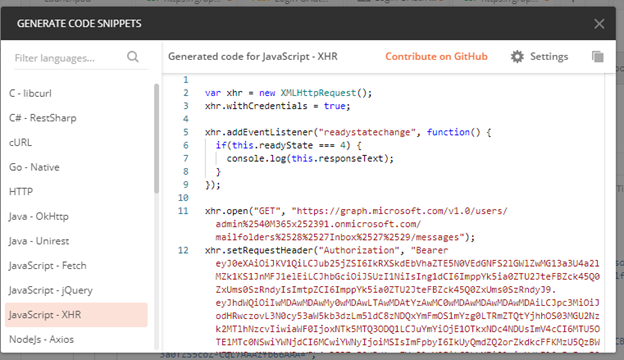The height and width of the screenshot is (360, 624).
Task: Switch to JavaScript - jQuery
Action: 51,290
